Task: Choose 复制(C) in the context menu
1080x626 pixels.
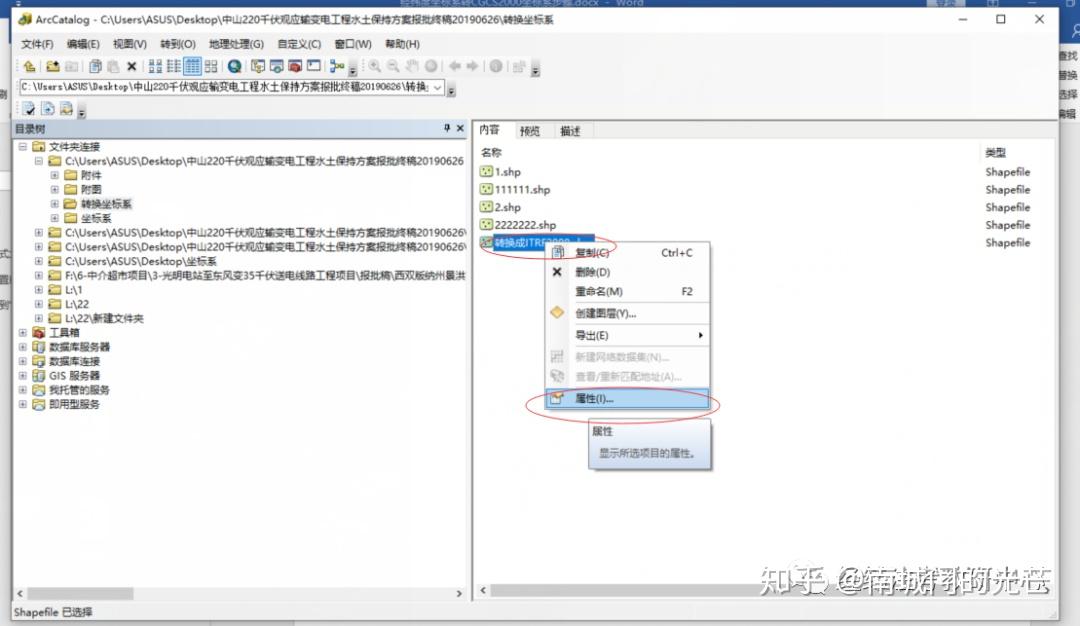Action: [x=627, y=253]
